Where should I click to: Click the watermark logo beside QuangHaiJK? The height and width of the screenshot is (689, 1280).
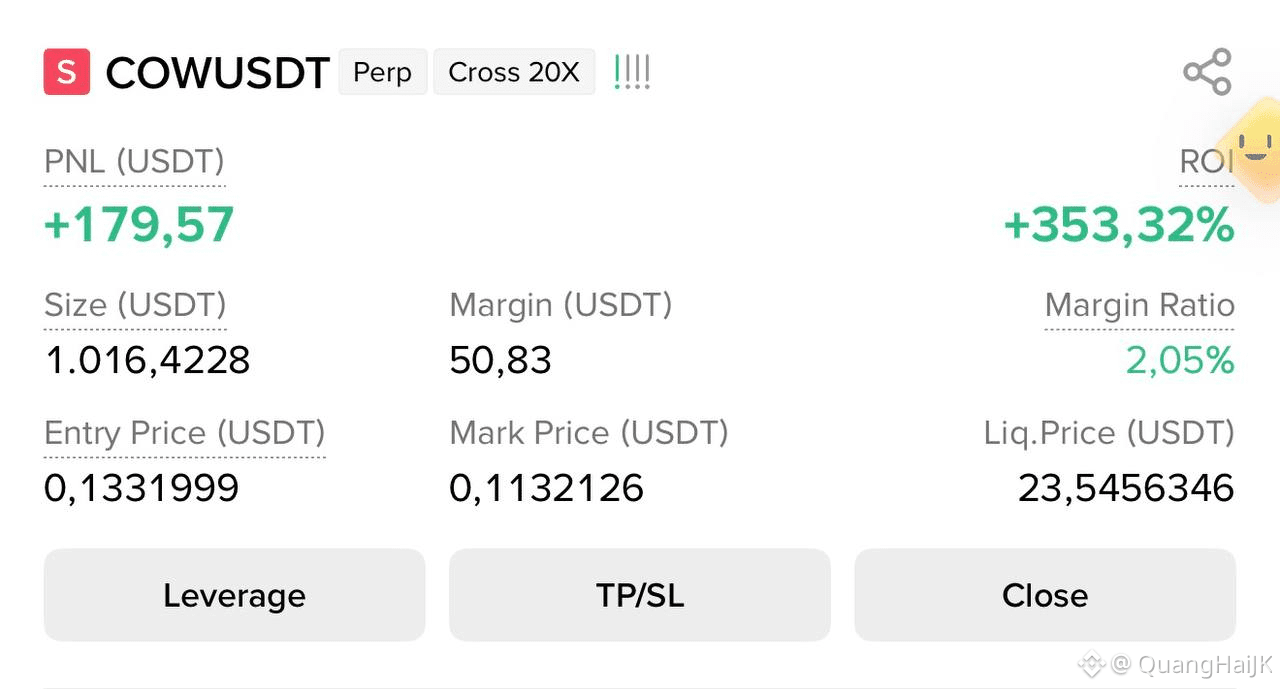tap(1091, 664)
